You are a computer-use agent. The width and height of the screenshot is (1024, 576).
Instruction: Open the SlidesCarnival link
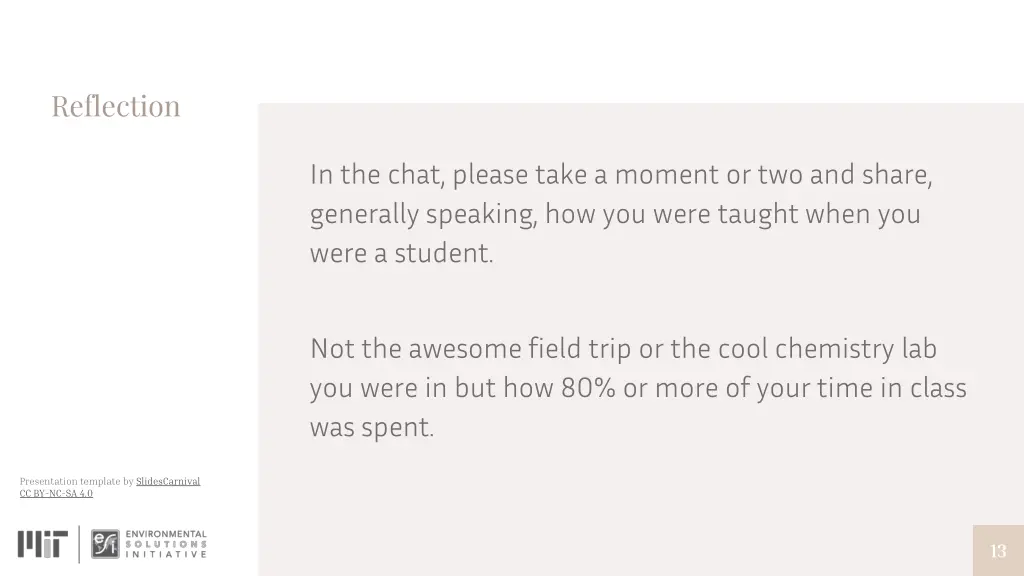tap(168, 481)
